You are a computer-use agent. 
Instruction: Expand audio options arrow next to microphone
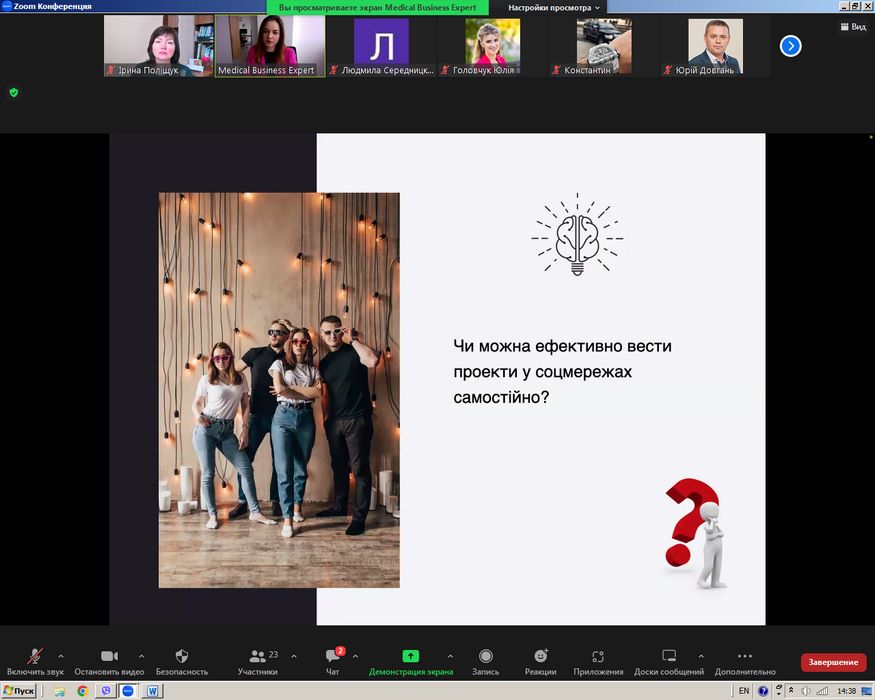[x=61, y=656]
